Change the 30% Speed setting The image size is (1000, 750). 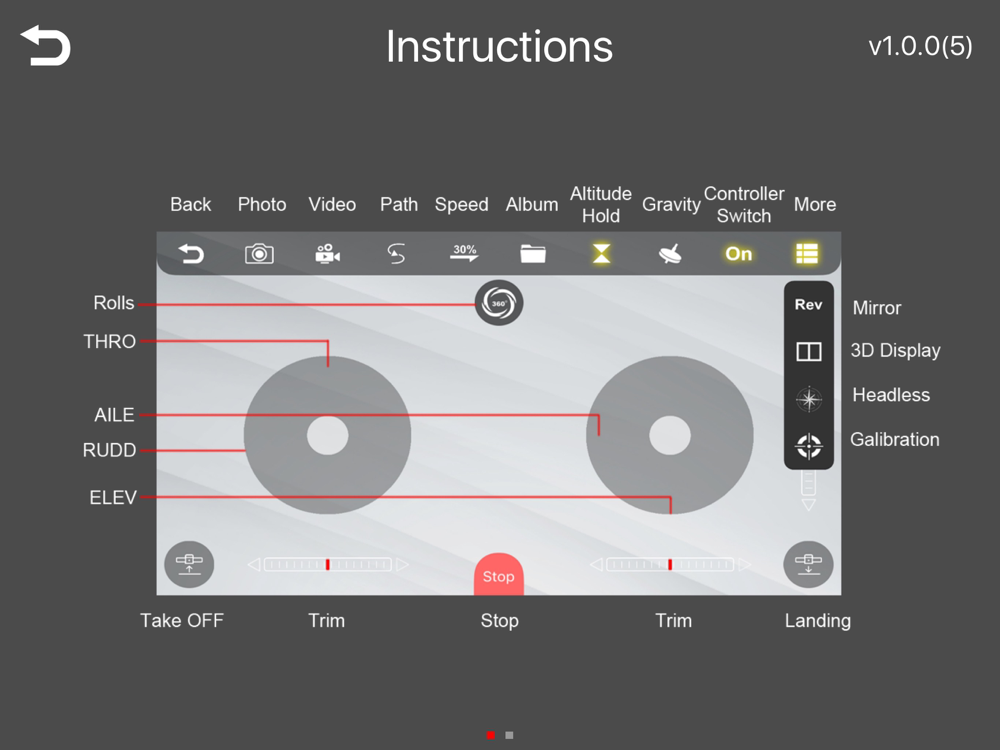click(x=464, y=253)
